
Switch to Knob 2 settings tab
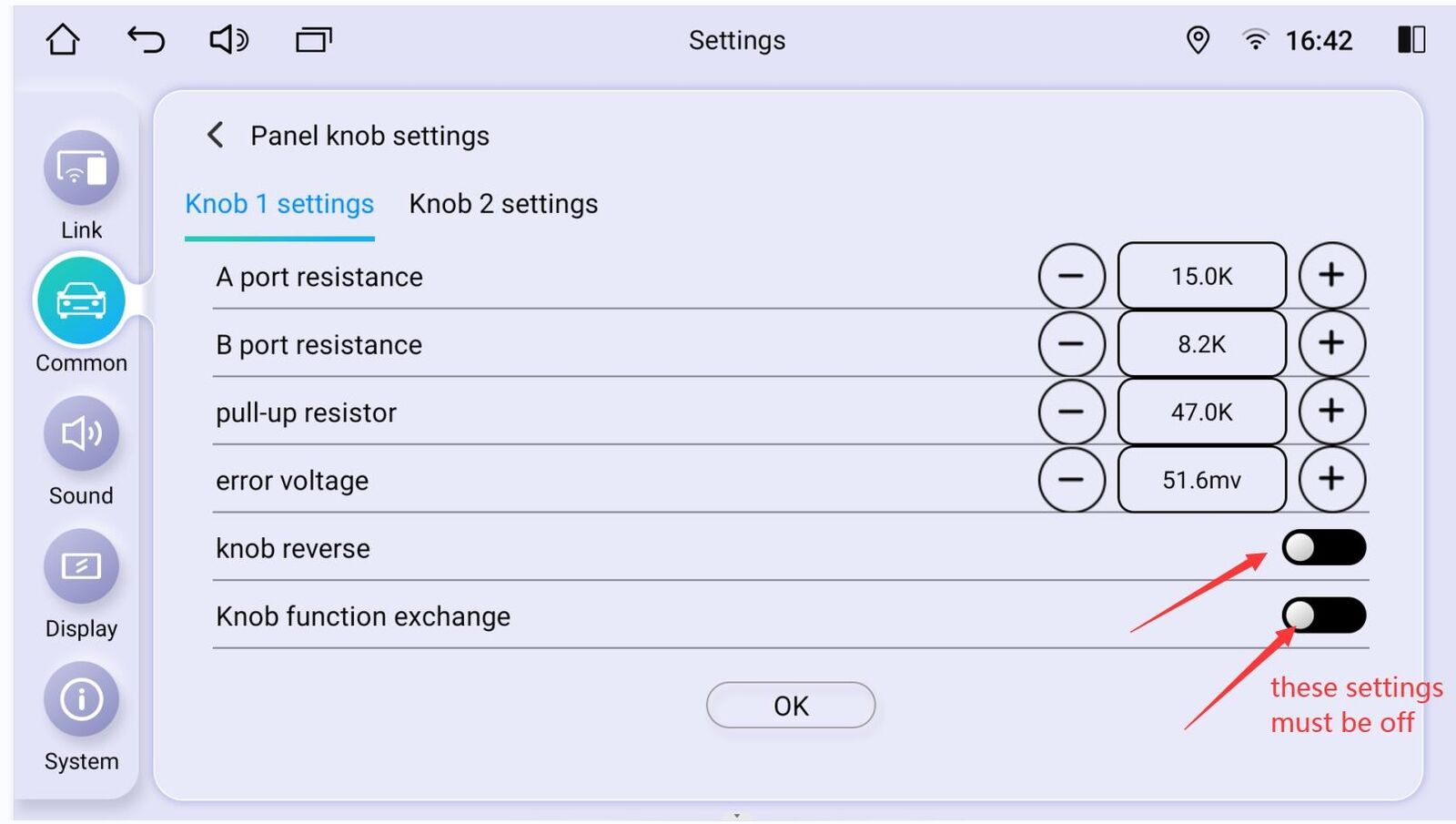coord(503,204)
